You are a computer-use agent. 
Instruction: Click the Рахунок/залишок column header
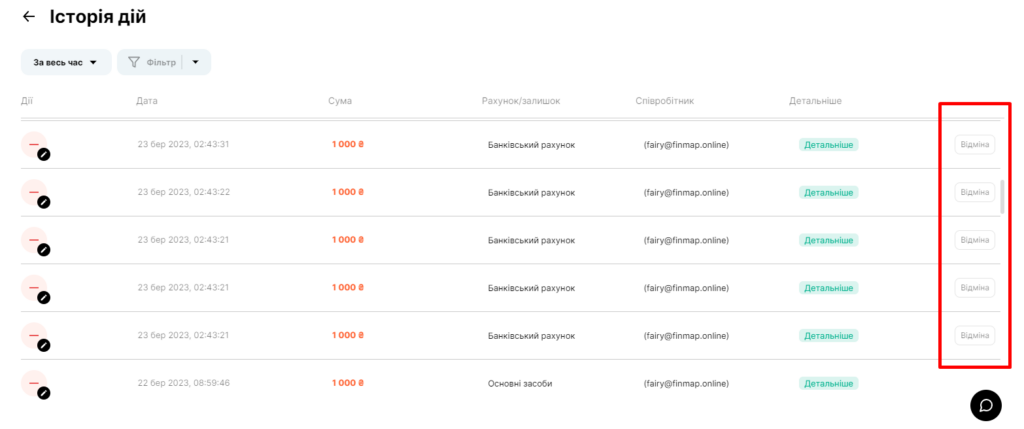click(x=520, y=101)
